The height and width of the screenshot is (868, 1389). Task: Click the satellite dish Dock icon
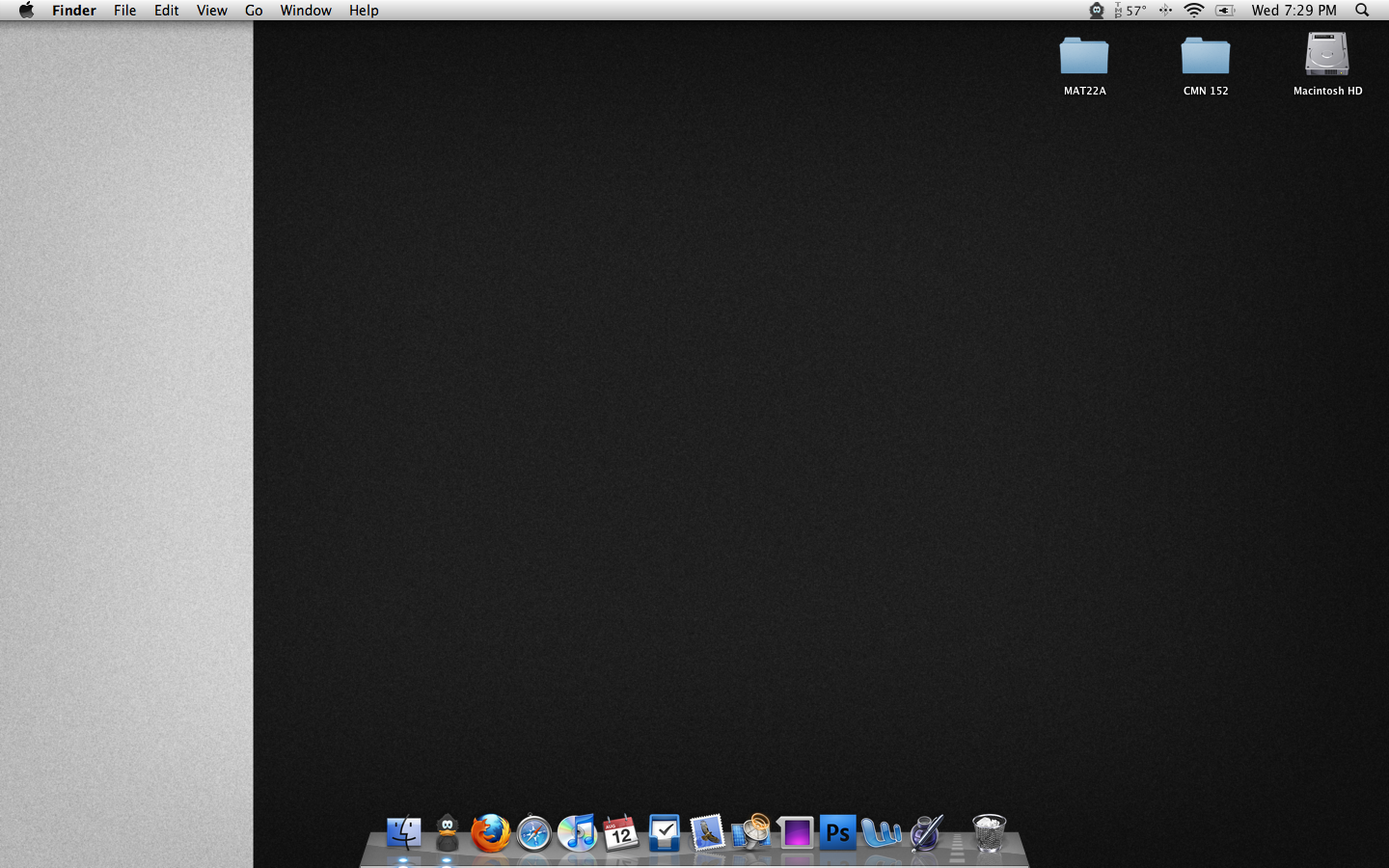pyautogui.click(x=750, y=833)
